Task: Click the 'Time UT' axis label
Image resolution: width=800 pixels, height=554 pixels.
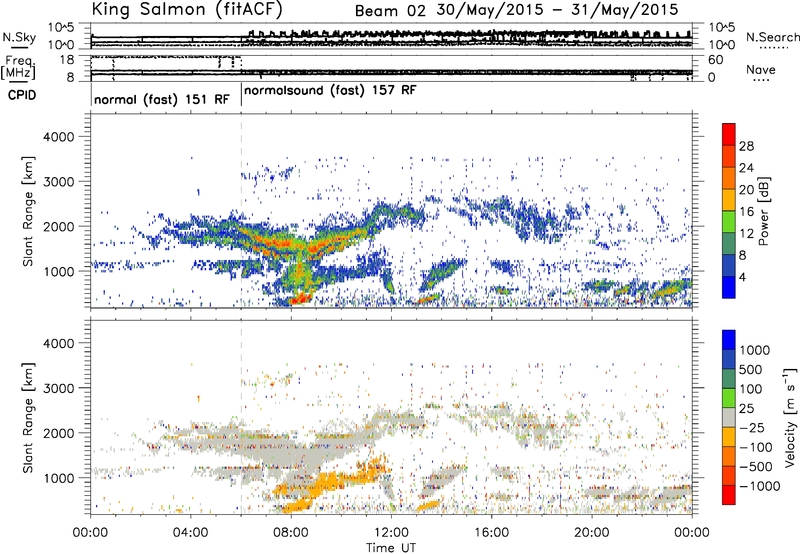Action: [391, 548]
